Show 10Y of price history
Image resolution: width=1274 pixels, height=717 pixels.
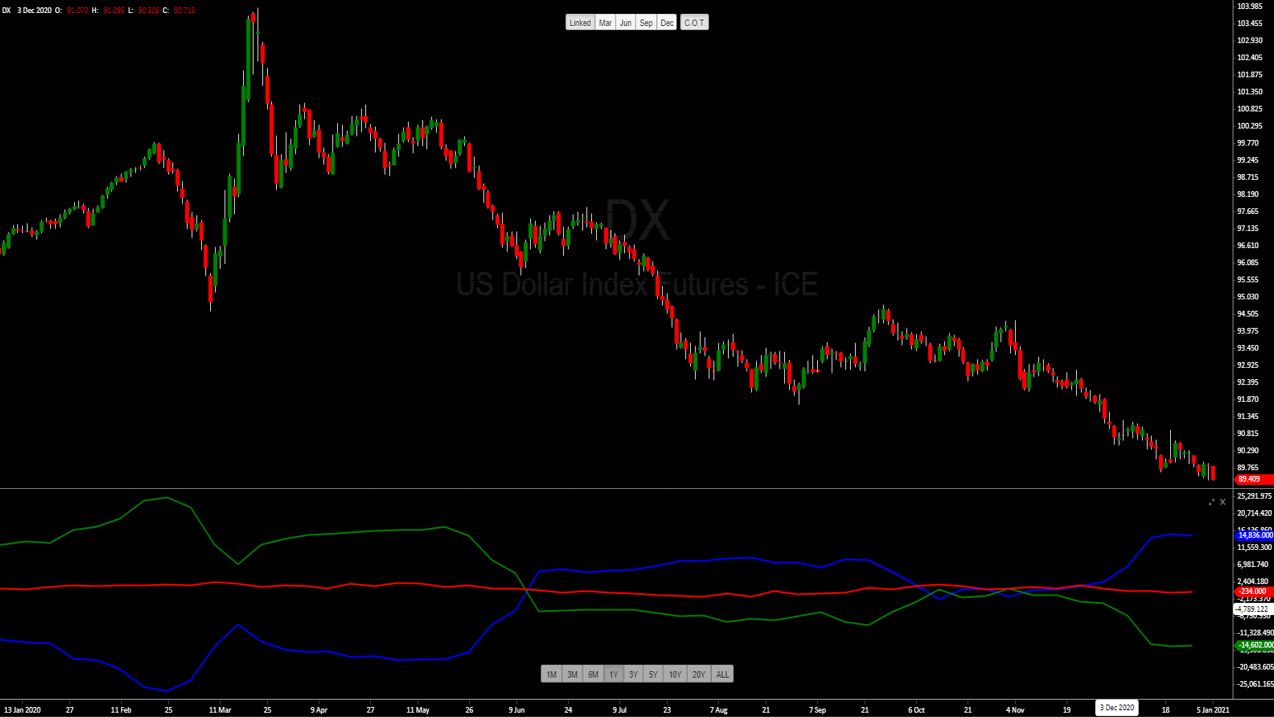[675, 674]
